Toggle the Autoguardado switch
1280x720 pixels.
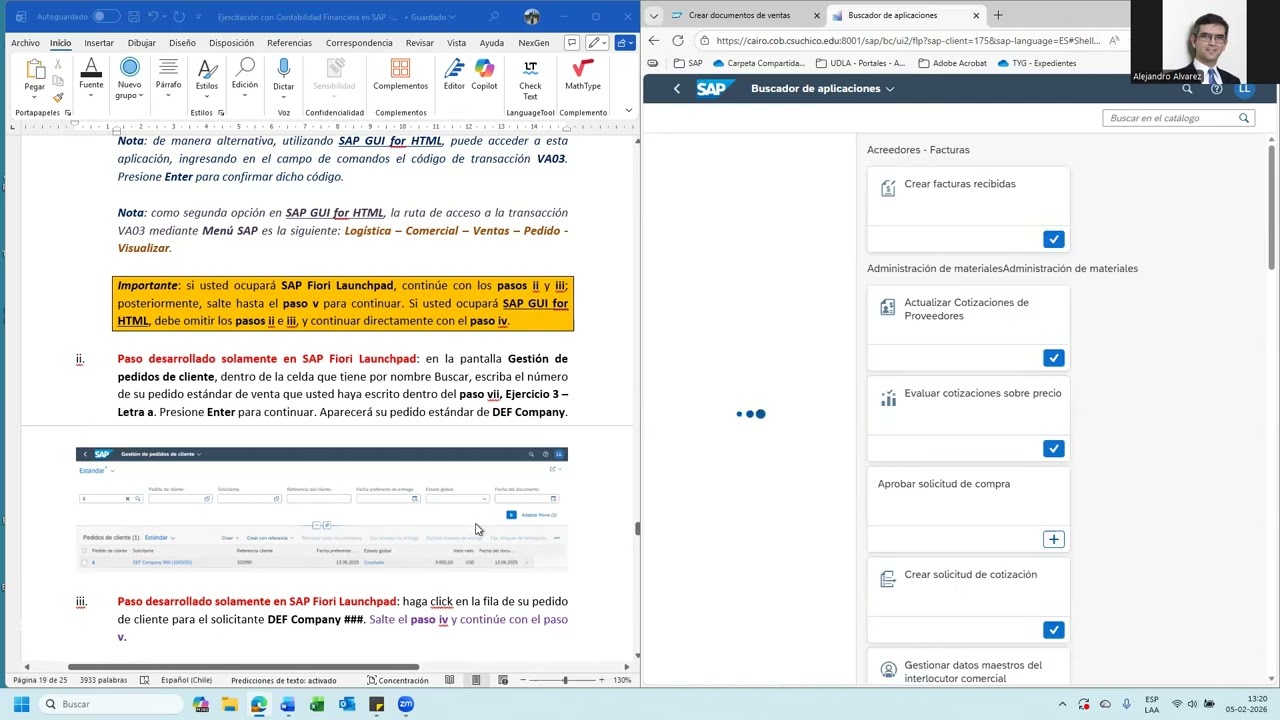[104, 16]
